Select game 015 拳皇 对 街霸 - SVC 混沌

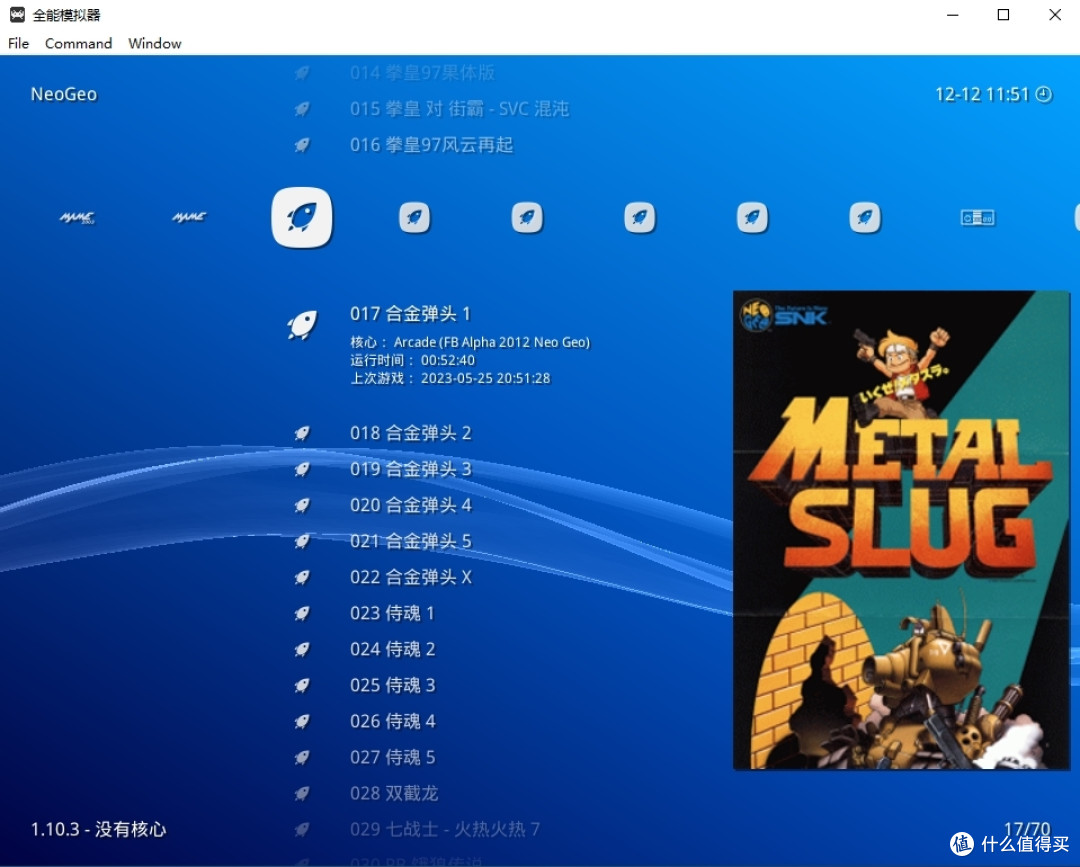459,109
